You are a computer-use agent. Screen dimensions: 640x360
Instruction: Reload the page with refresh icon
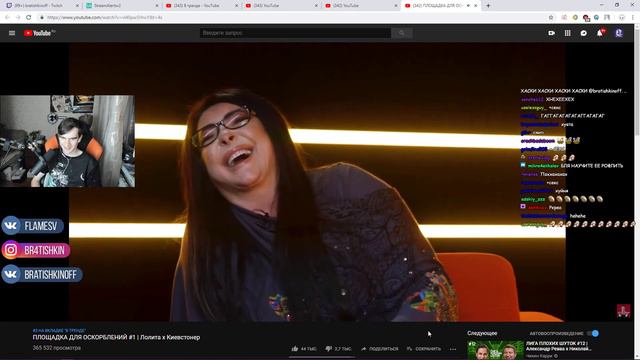[x=29, y=17]
